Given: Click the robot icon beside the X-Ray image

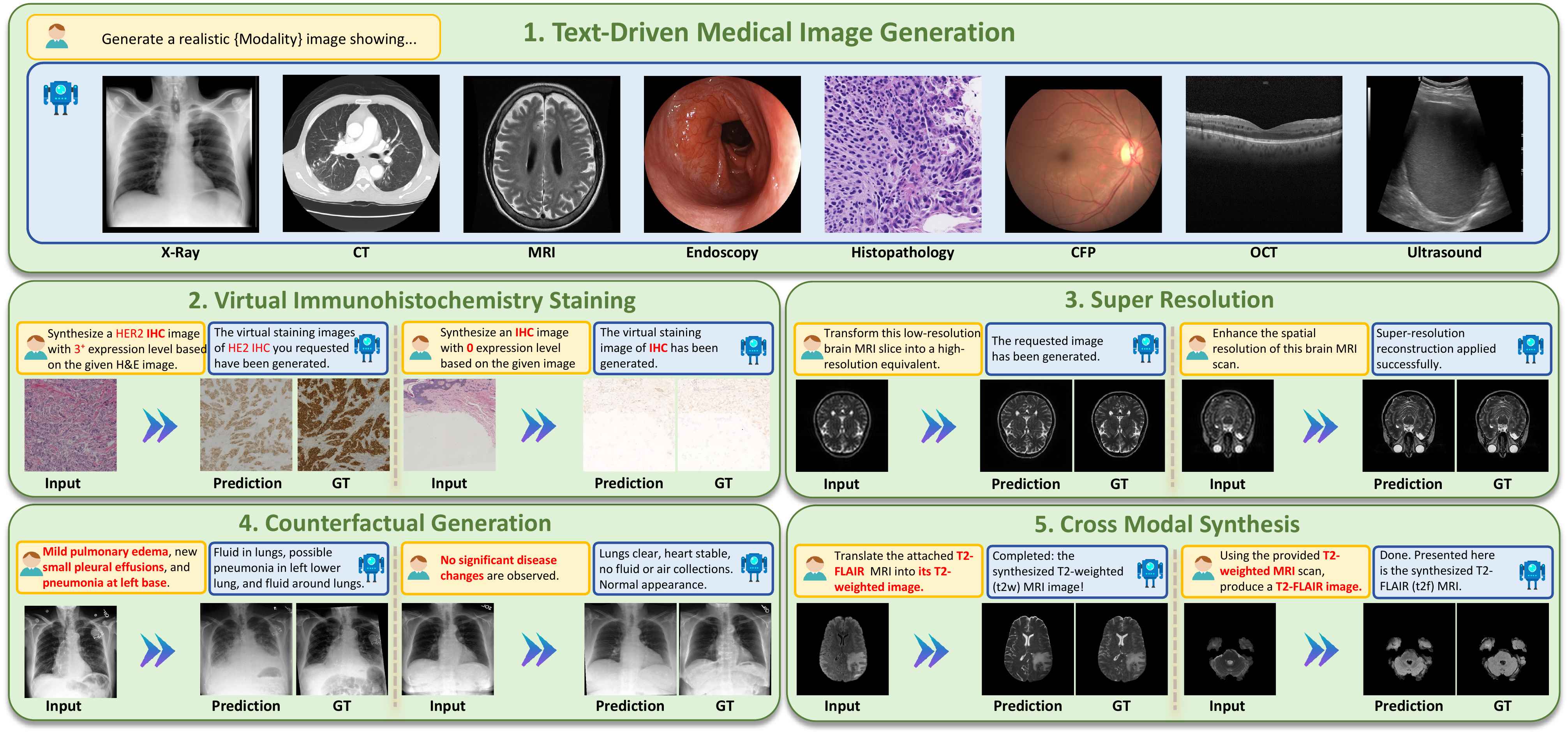Looking at the screenshot, I should point(60,98).
